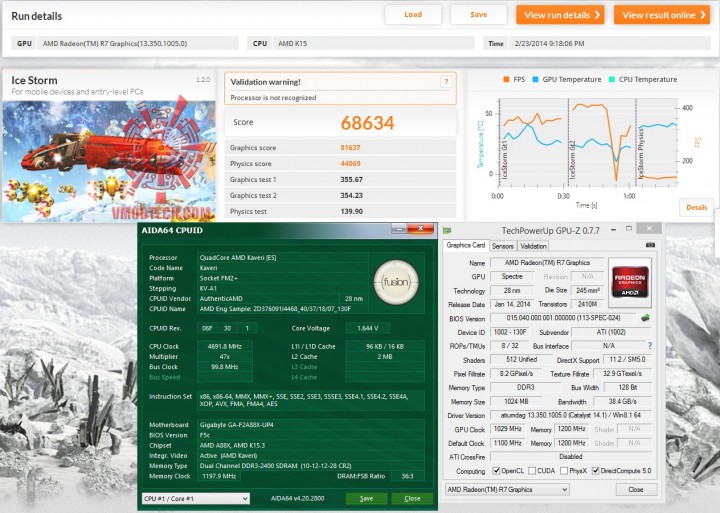
Task: Click the green Close button in AIDA64
Action: pos(412,498)
